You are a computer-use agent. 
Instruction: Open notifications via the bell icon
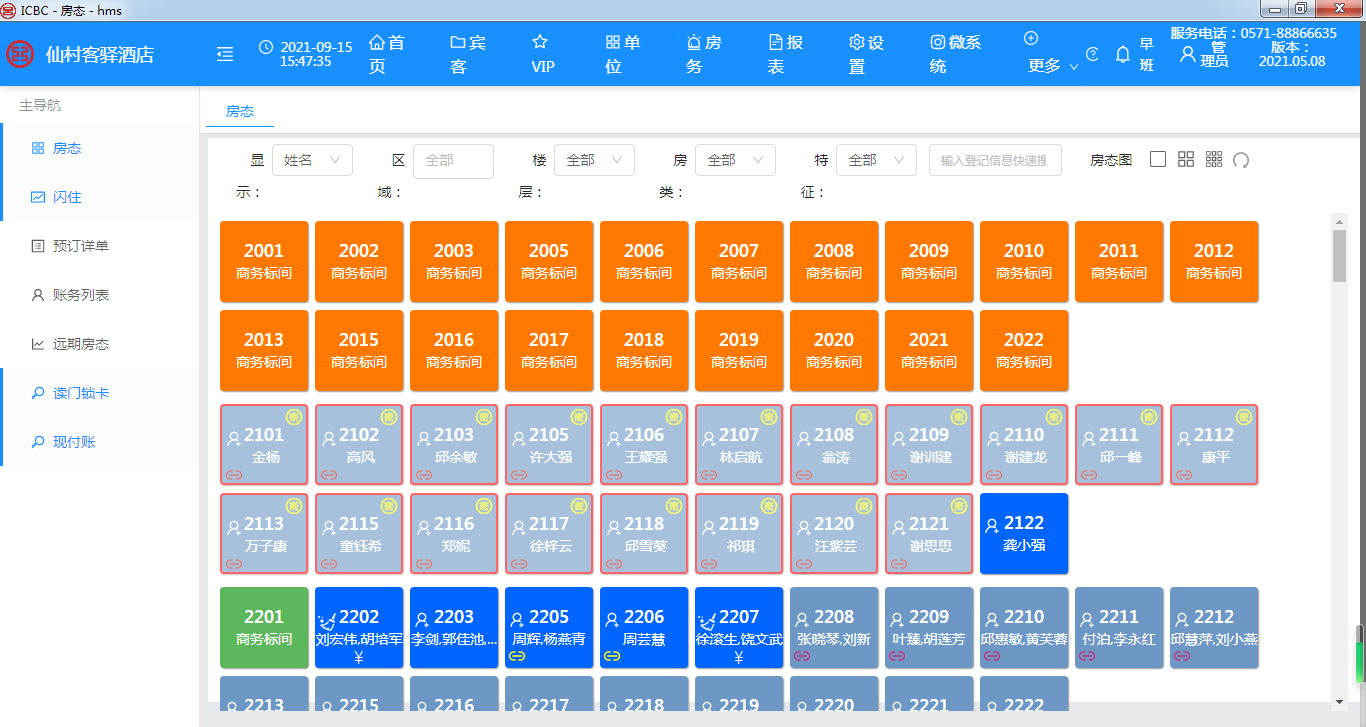(x=1123, y=54)
